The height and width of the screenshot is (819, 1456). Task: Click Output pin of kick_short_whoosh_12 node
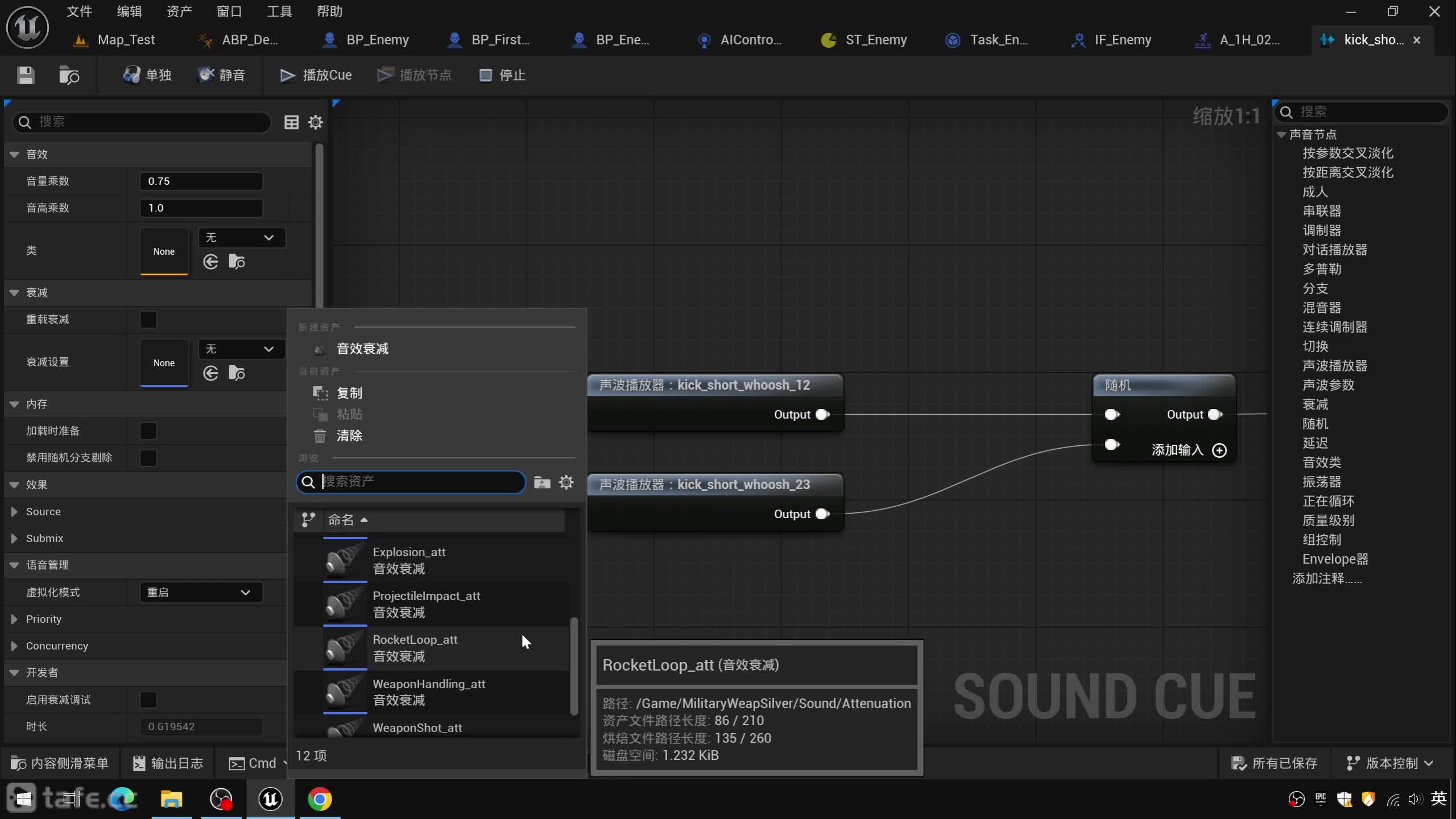pos(822,415)
